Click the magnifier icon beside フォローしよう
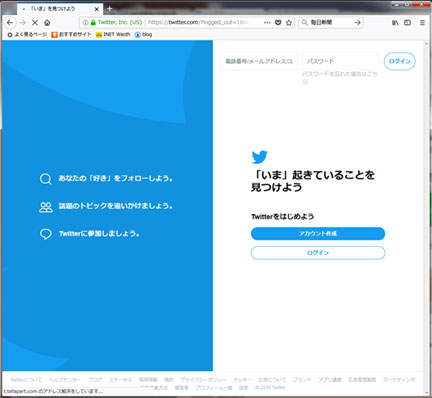The width and height of the screenshot is (432, 398). [46, 179]
